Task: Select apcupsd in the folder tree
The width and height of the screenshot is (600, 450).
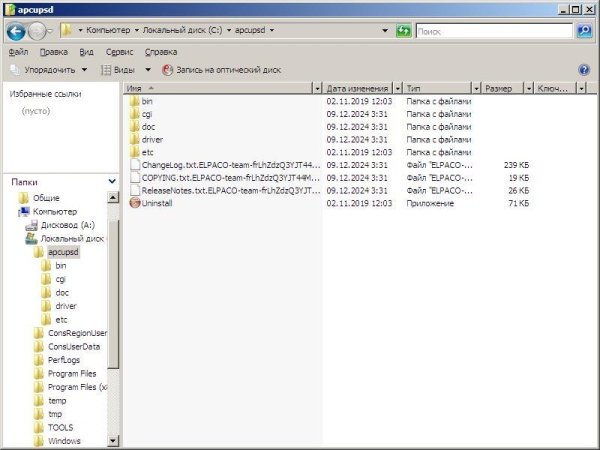Action: [63, 252]
